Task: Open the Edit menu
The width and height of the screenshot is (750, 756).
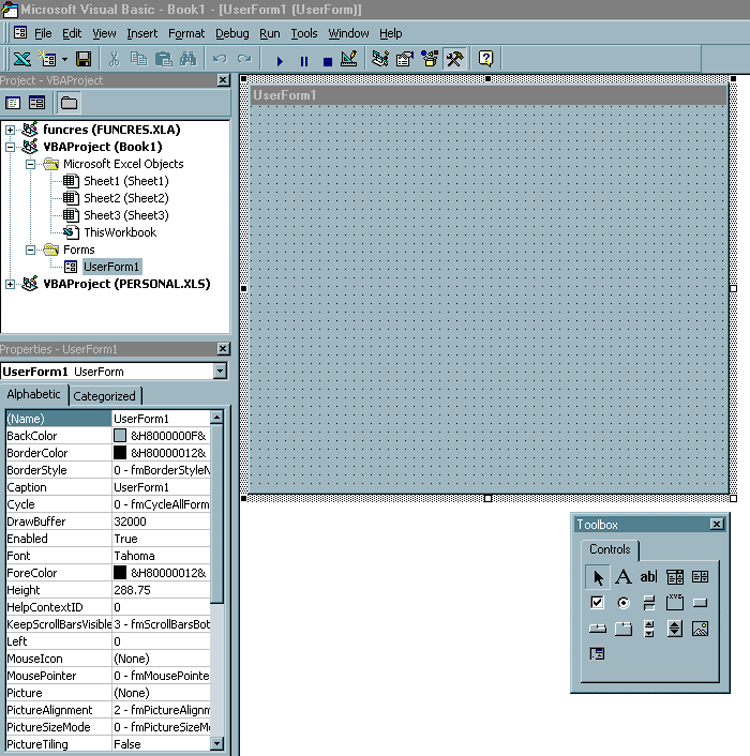Action: pos(71,33)
